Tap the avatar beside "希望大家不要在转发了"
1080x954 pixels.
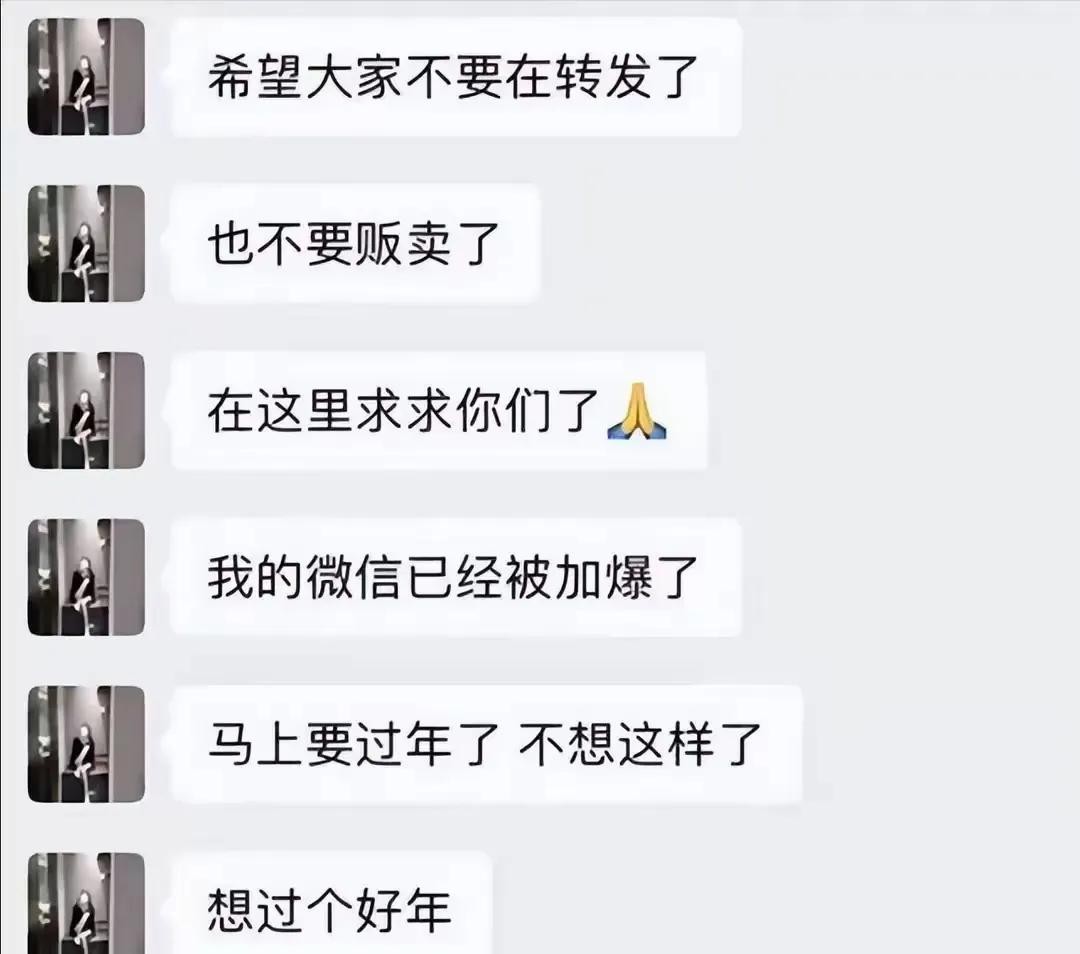click(x=86, y=76)
